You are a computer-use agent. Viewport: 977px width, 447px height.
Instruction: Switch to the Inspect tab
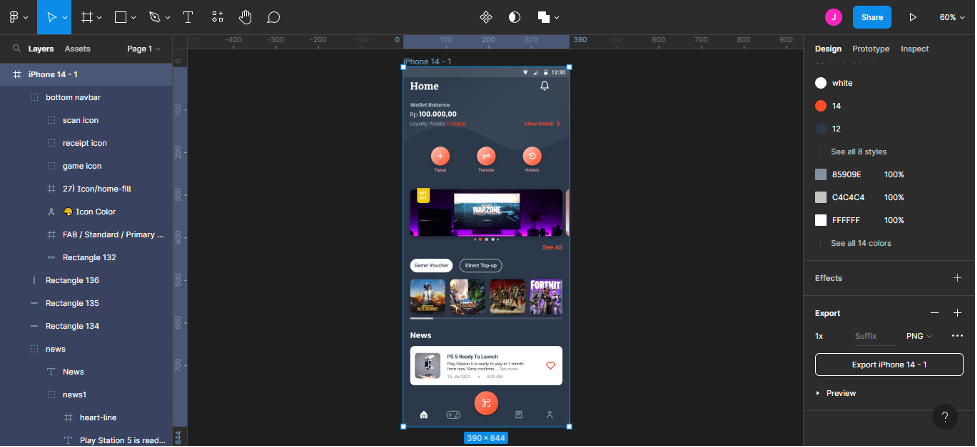pyautogui.click(x=915, y=49)
